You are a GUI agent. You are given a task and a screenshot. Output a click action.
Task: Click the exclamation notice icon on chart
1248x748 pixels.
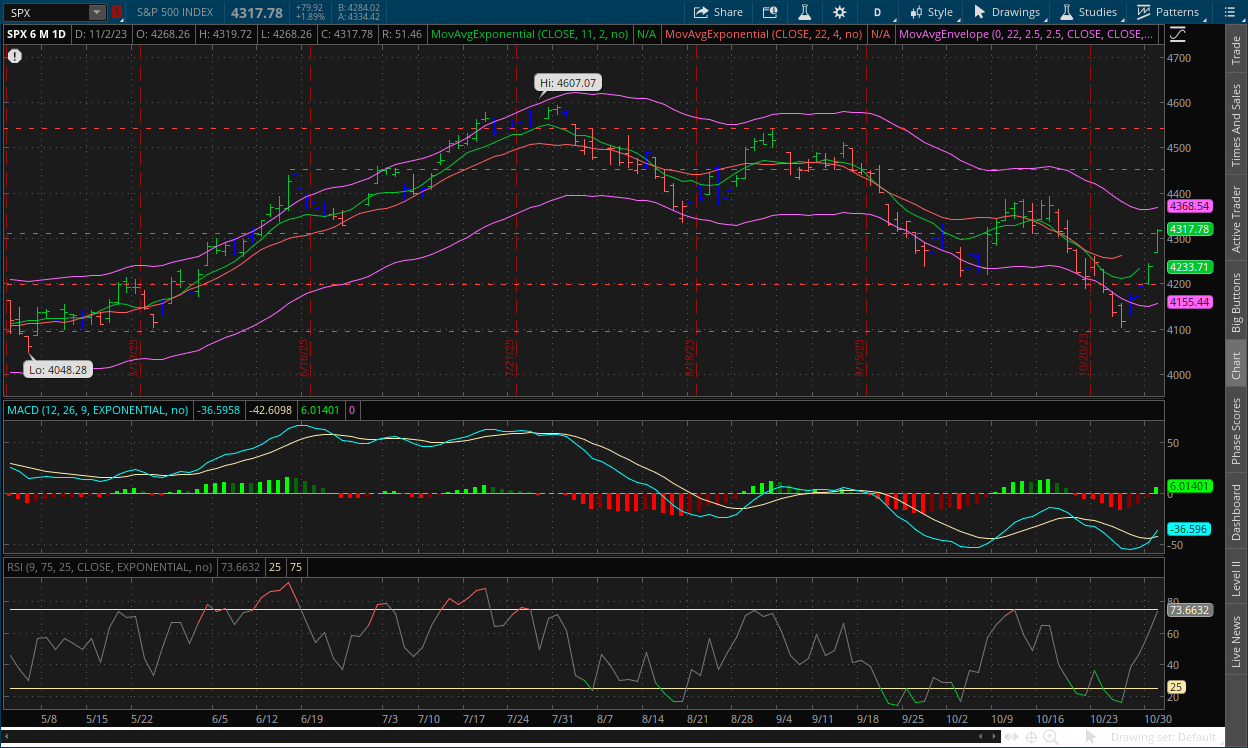[14, 56]
